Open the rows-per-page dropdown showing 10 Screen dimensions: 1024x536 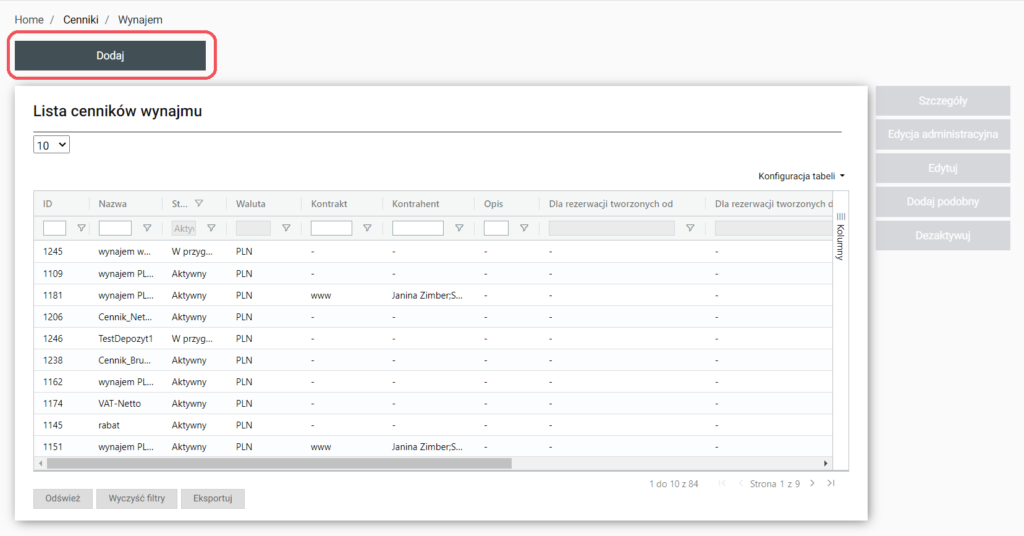tap(51, 145)
